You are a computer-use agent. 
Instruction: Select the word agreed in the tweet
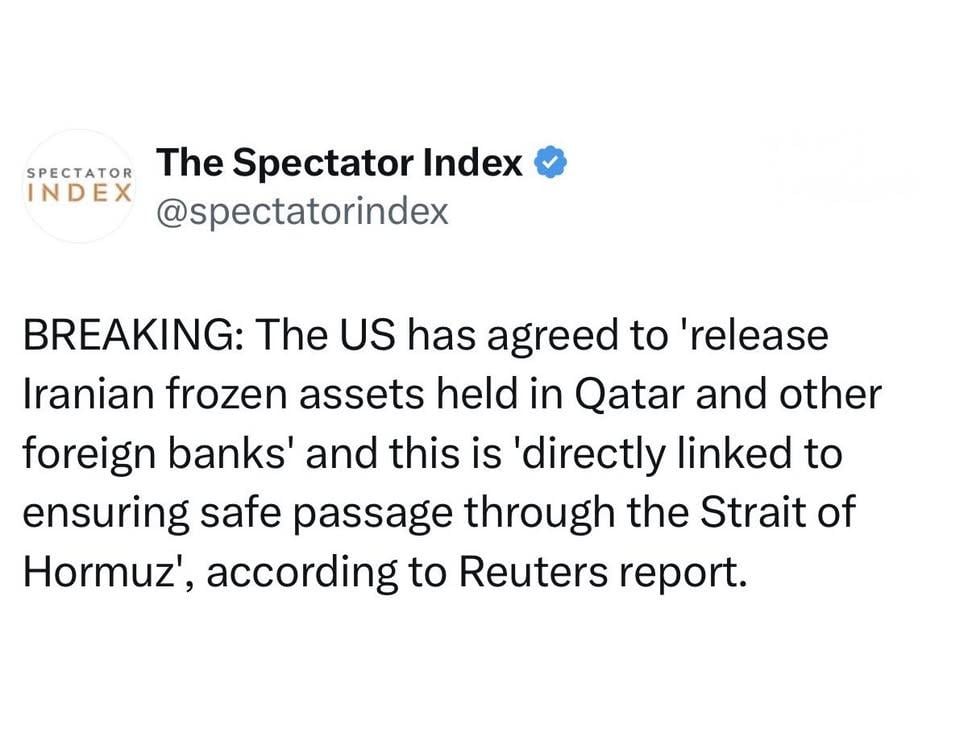(x=554, y=337)
